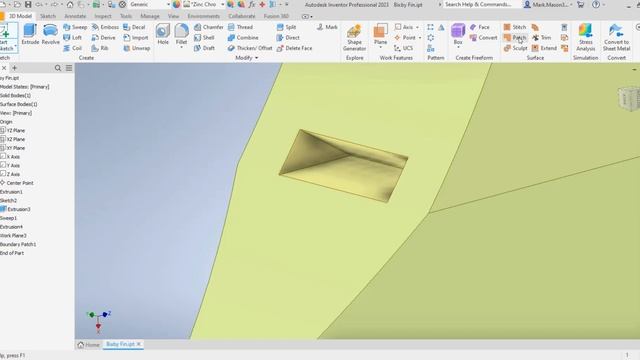Open the Inspect ribbon tab
640x360 pixels.
pyautogui.click(x=103, y=16)
